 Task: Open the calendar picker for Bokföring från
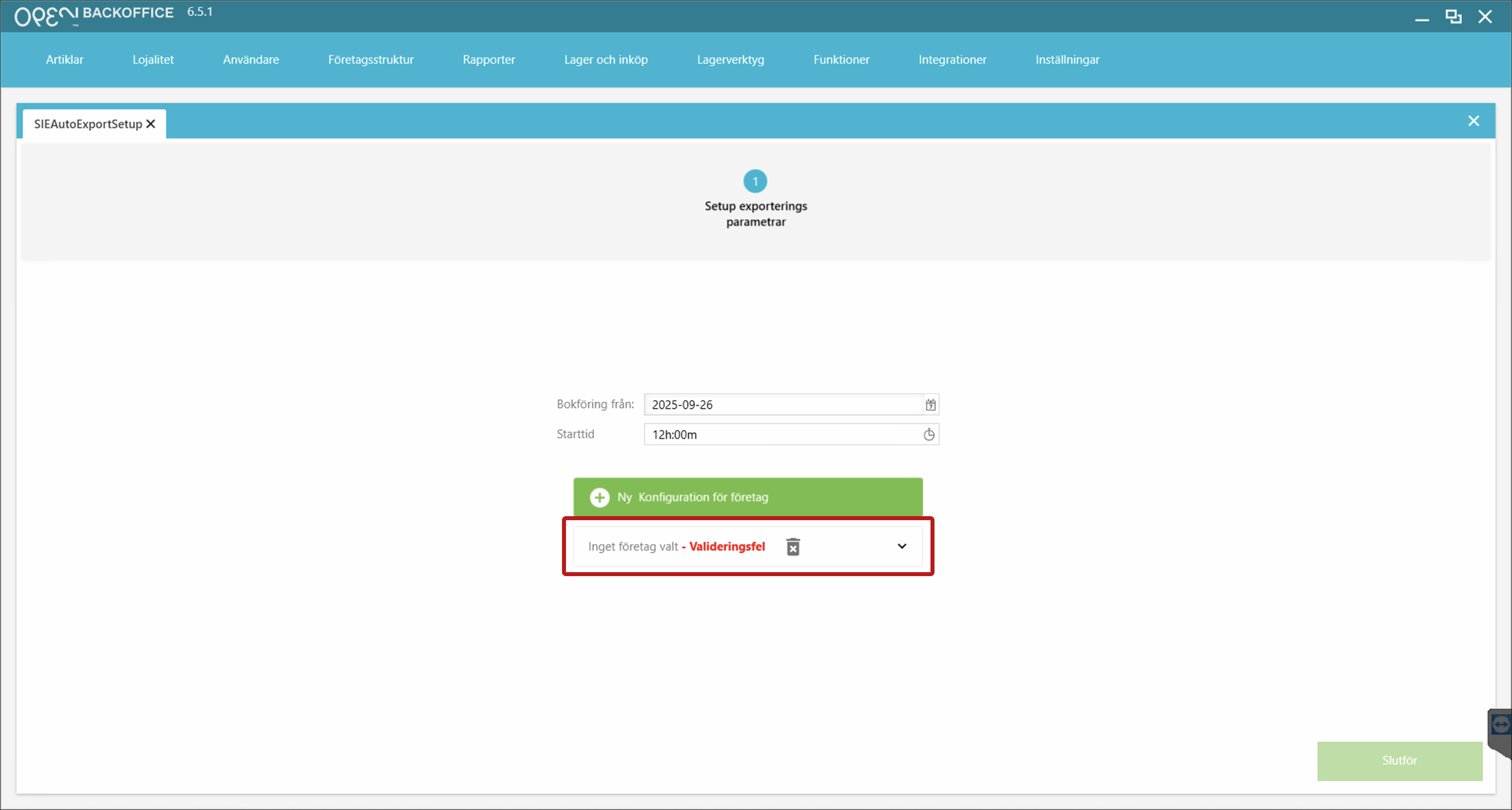[x=930, y=405]
